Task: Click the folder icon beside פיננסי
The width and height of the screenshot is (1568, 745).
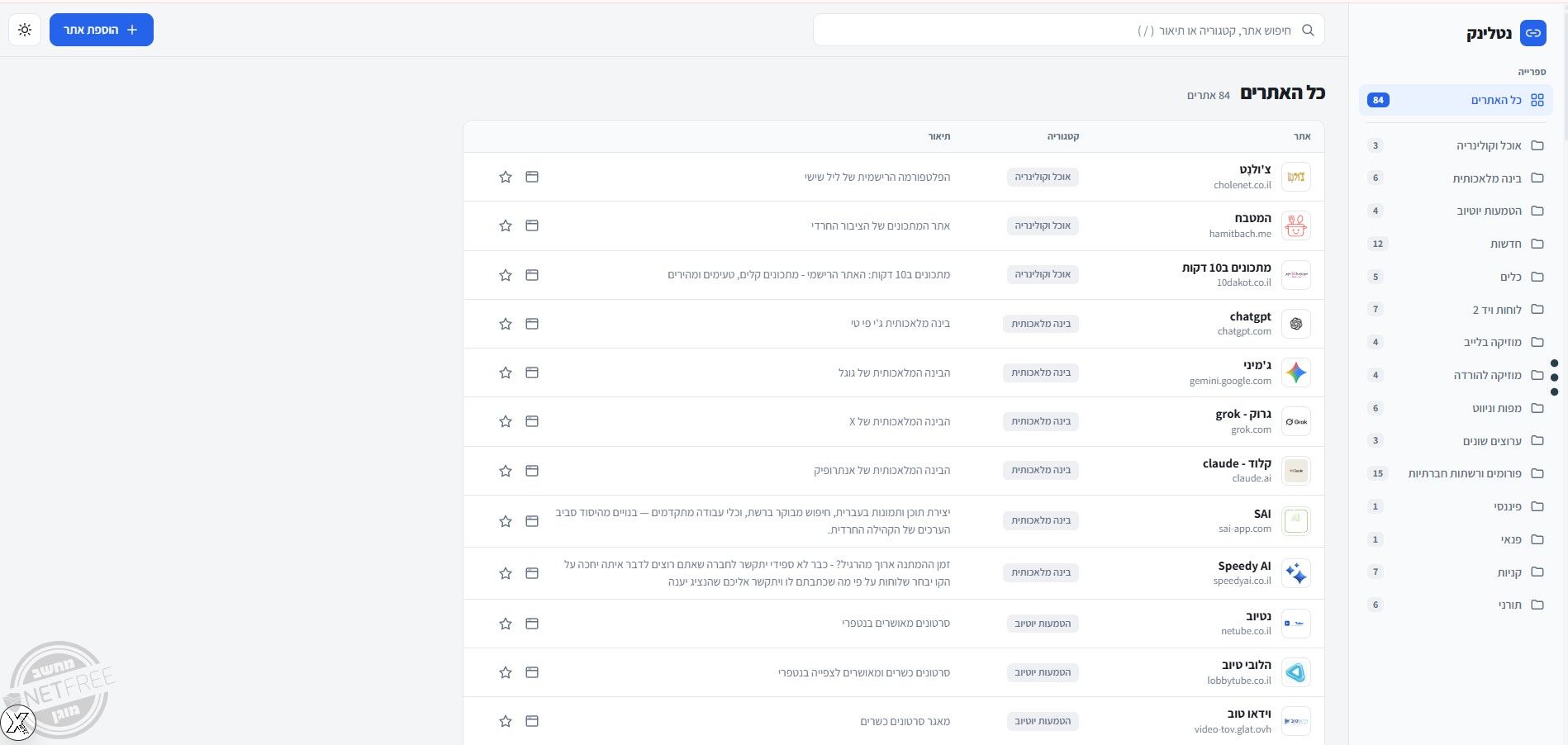Action: (x=1537, y=506)
